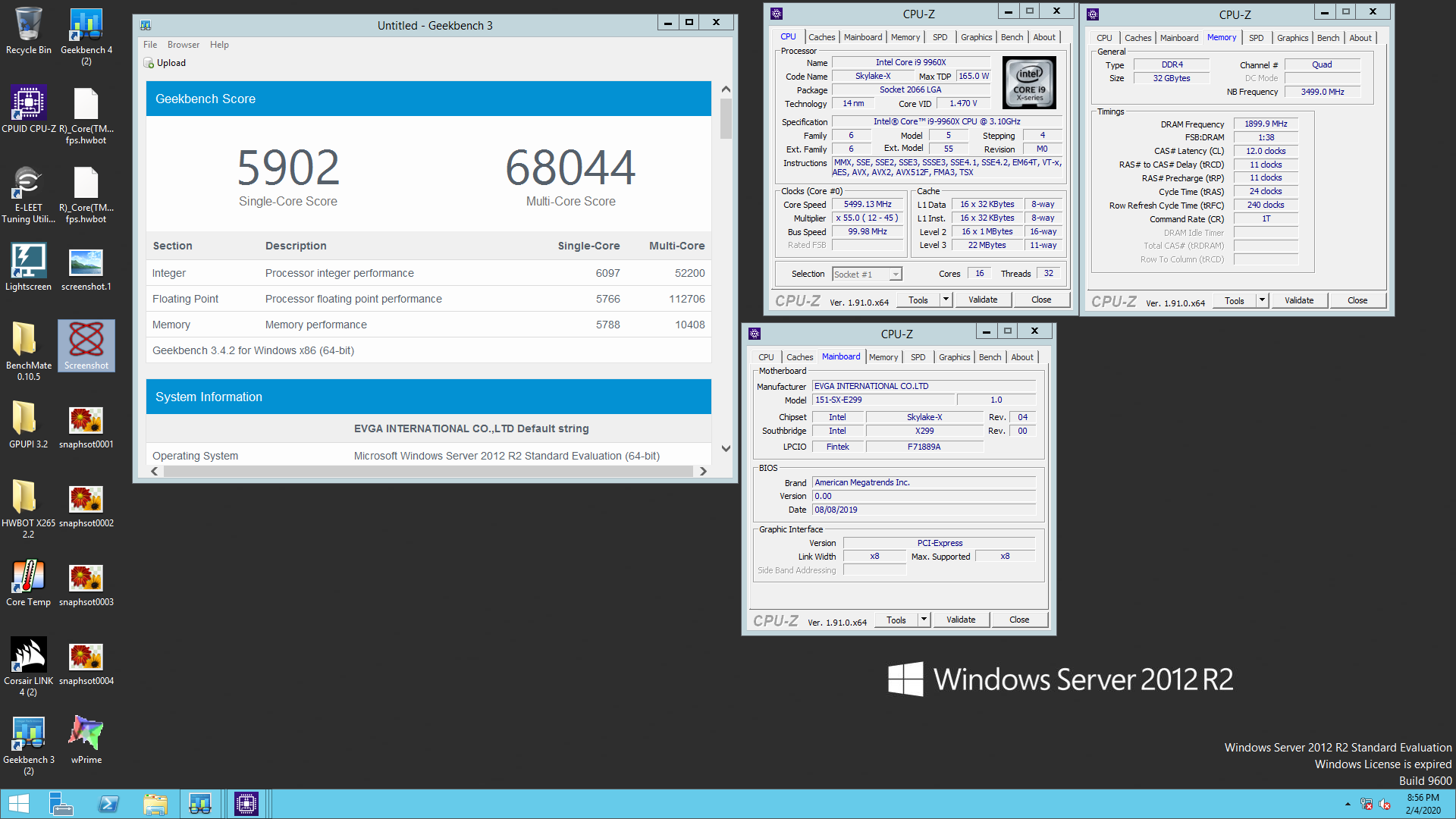Select E-LEET Tuning Utility desktop icon

pos(29,195)
